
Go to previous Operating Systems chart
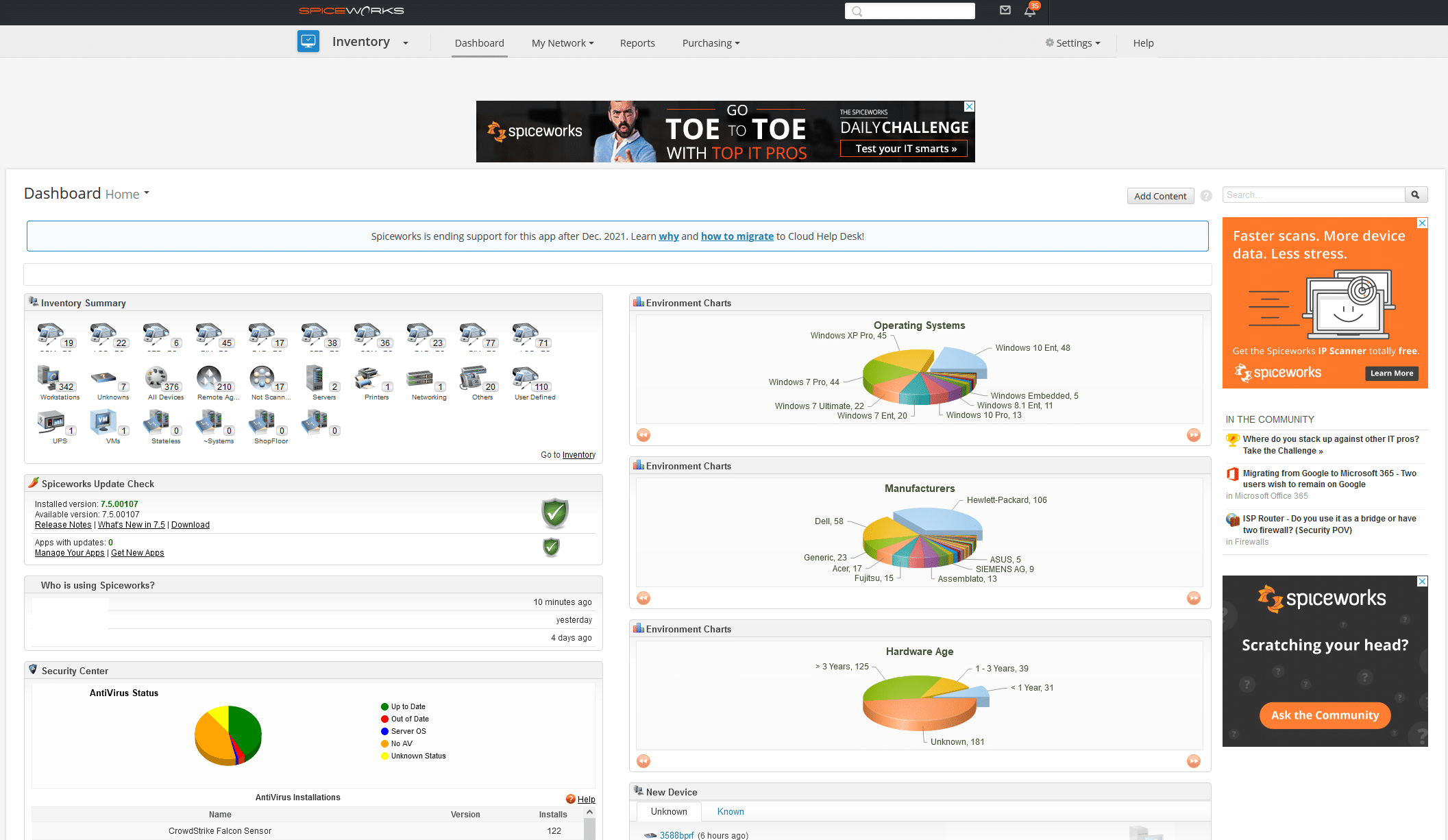coord(643,435)
